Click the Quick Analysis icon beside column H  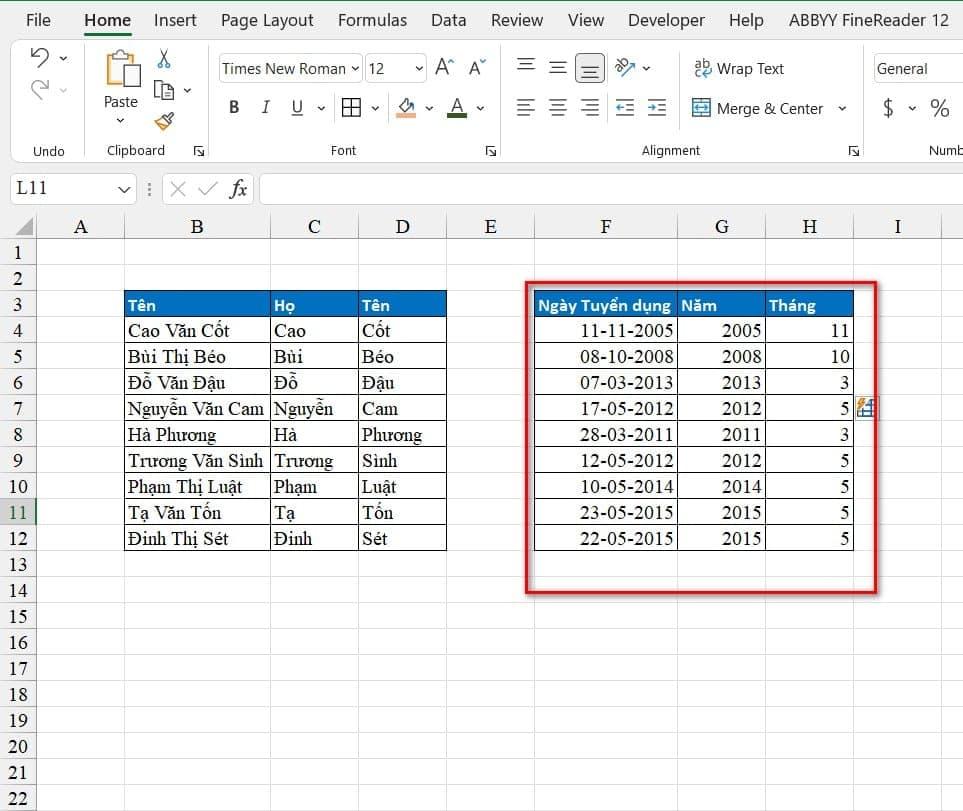coord(866,407)
